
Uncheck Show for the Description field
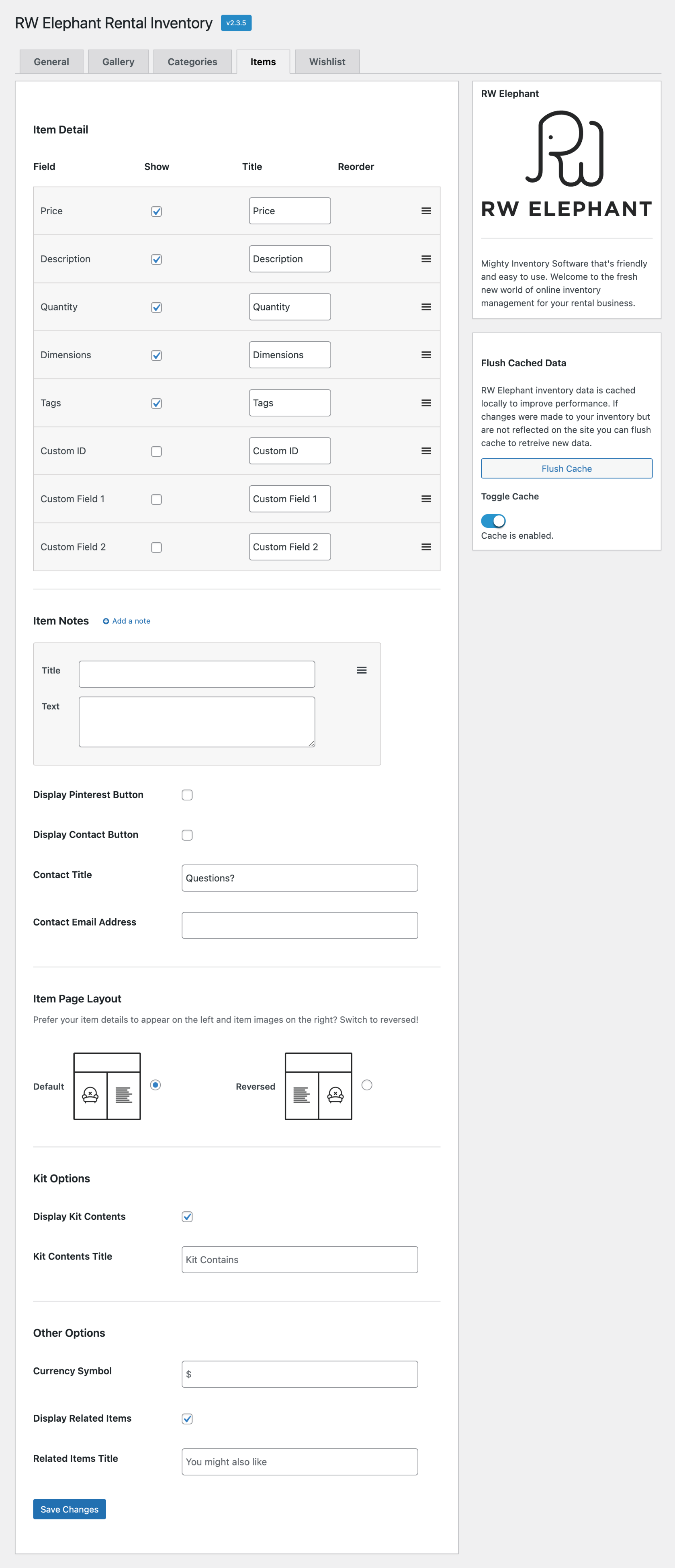pyautogui.click(x=156, y=259)
